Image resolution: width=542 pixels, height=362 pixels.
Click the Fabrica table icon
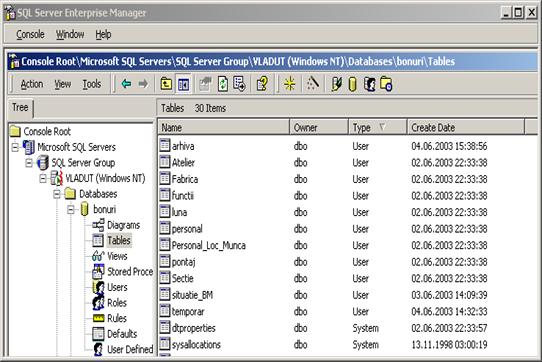165,178
